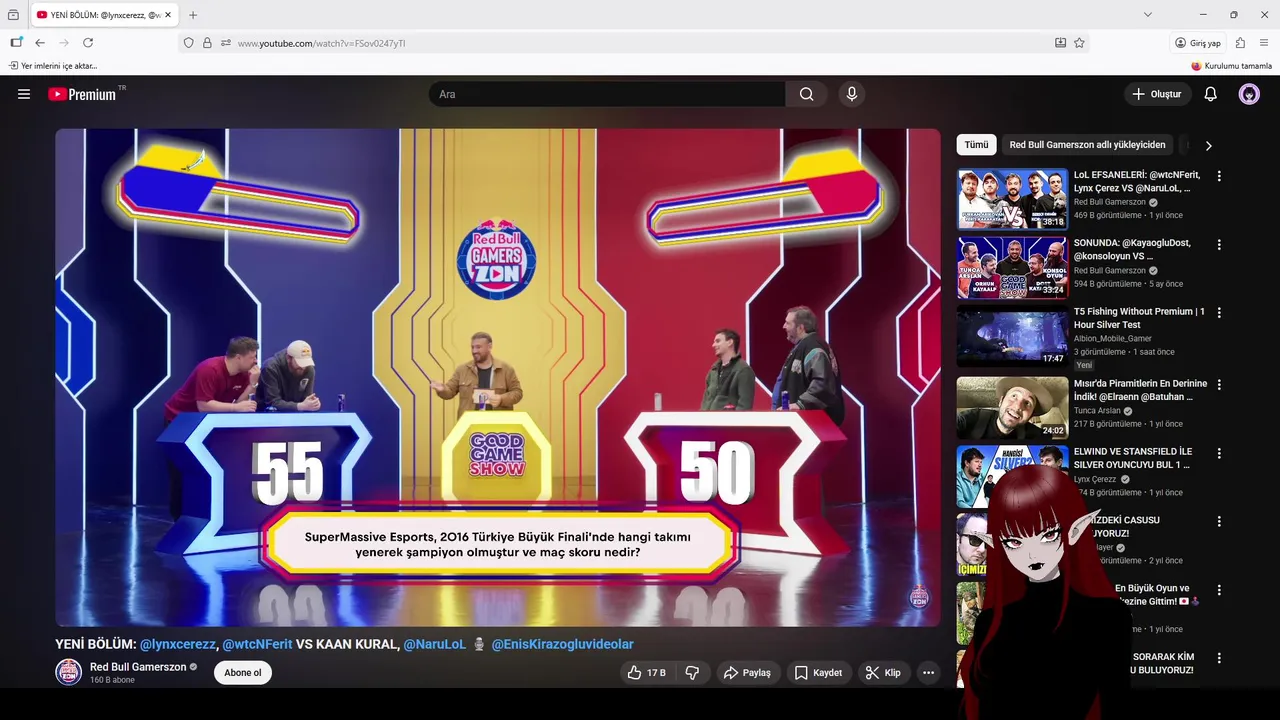Open browser extensions puzzle icon
Screen dimensions: 1280x720
tap(1240, 43)
